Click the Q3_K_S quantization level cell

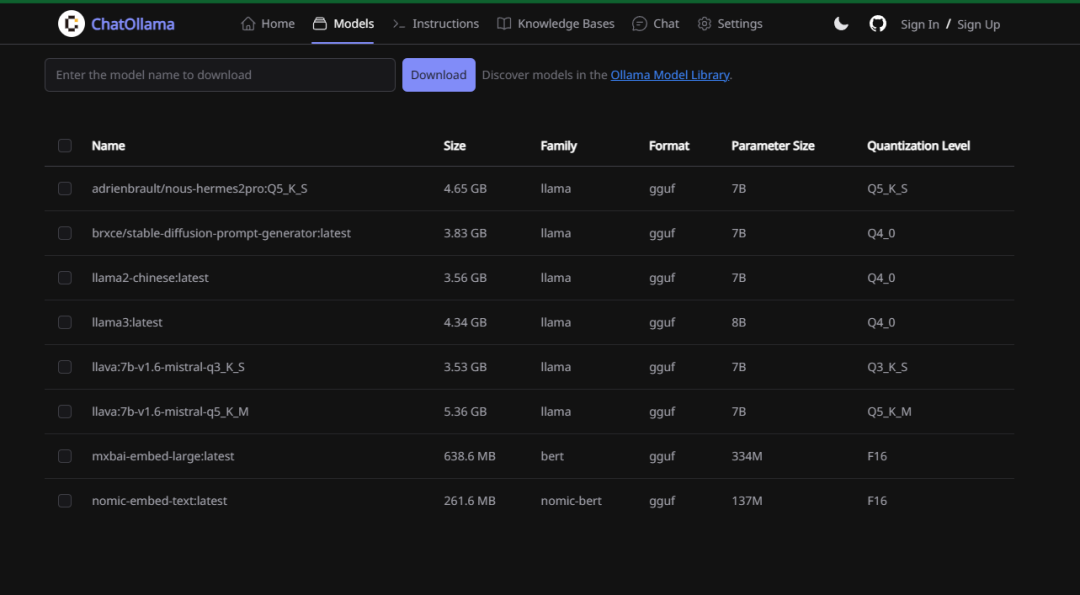pyautogui.click(x=887, y=367)
